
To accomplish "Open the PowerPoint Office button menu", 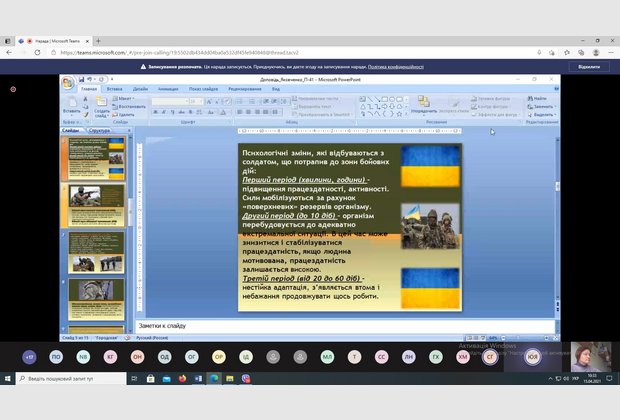I will tap(67, 82).
